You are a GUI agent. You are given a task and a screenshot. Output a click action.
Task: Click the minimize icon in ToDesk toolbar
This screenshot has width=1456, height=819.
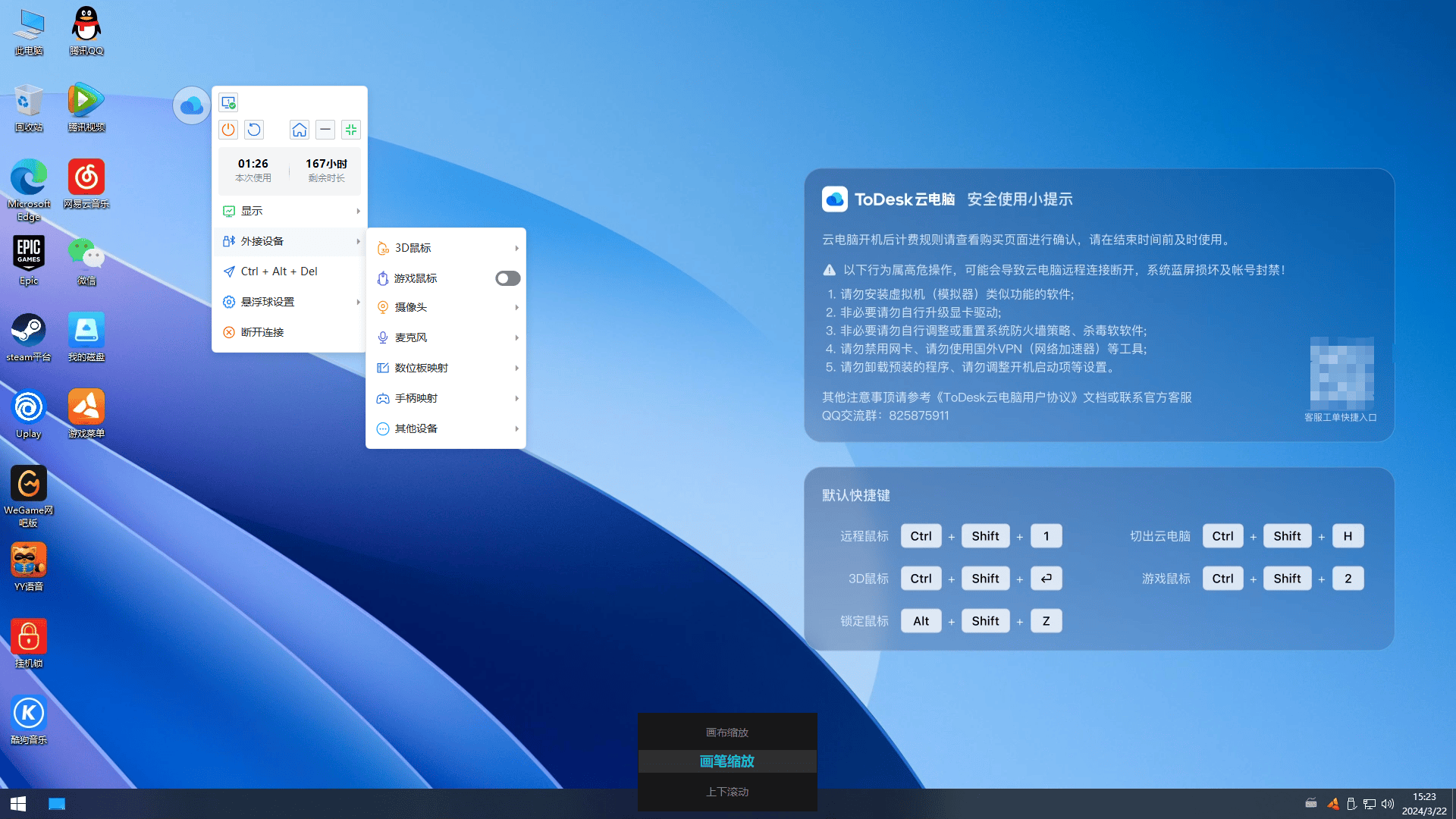(324, 129)
